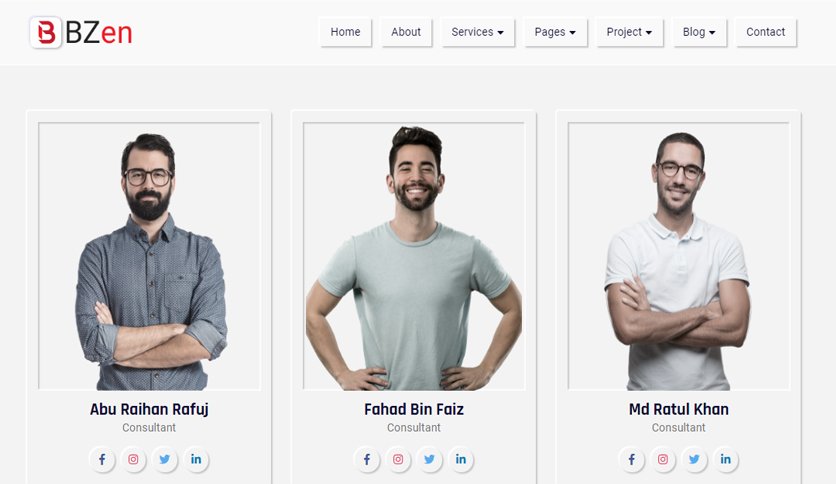This screenshot has height=484, width=836.
Task: Select Md Ratul Khan's portrait photo
Action: 678,256
